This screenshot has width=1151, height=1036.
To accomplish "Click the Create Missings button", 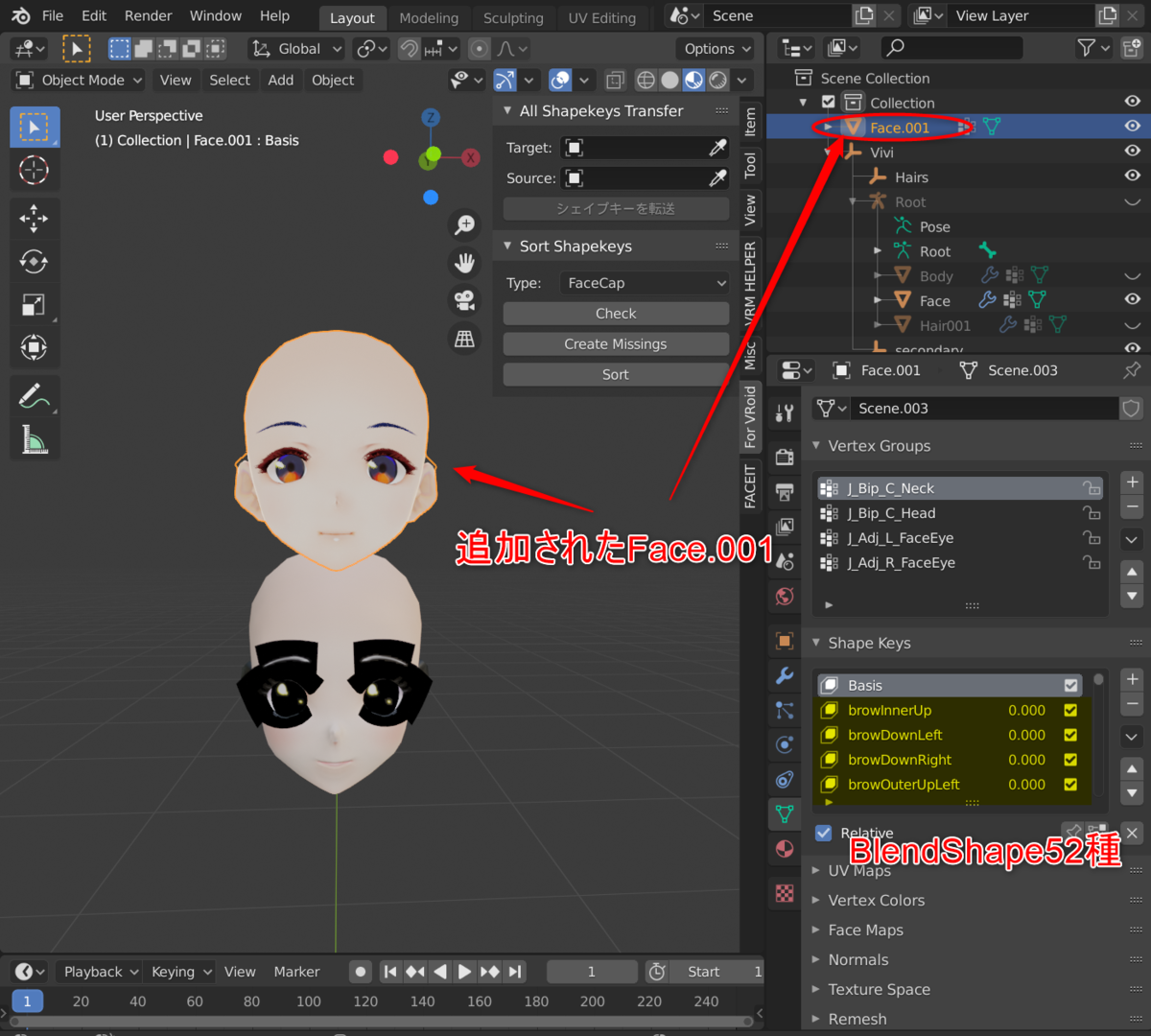I will 616,344.
